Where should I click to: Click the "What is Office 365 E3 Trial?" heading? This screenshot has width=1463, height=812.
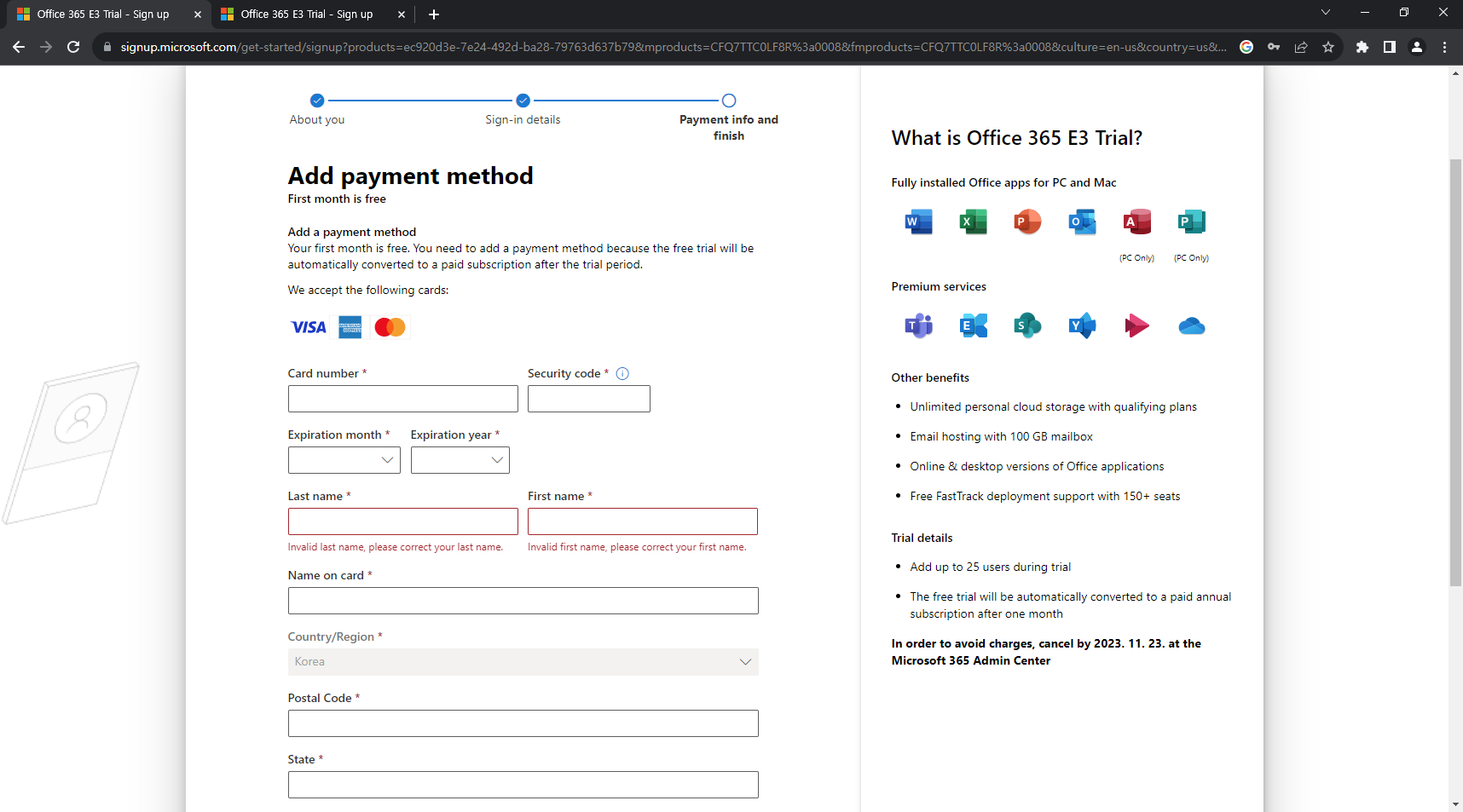[x=1017, y=138]
